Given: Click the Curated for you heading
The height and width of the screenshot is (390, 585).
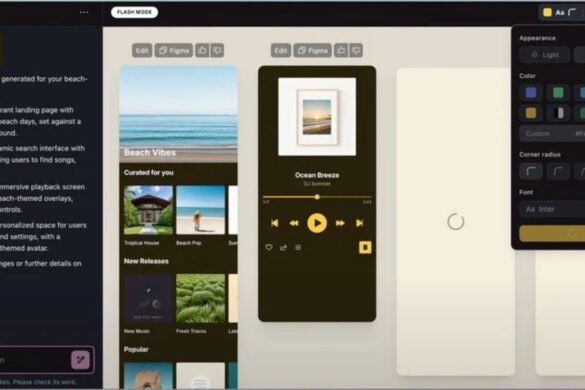Looking at the screenshot, I should pos(148,172).
